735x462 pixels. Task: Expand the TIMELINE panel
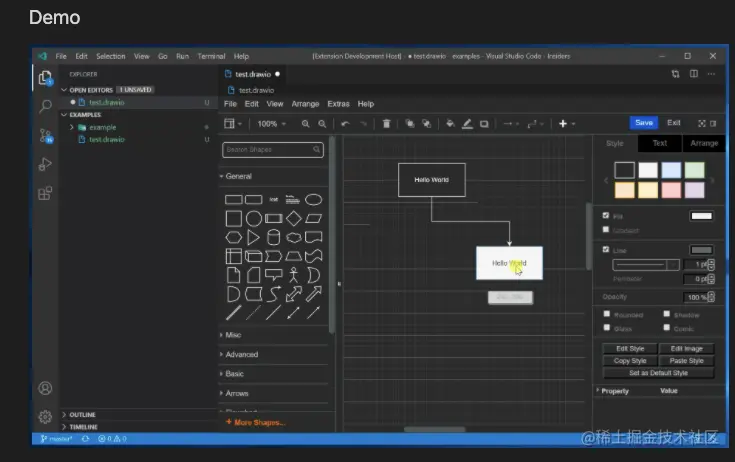tap(83, 427)
